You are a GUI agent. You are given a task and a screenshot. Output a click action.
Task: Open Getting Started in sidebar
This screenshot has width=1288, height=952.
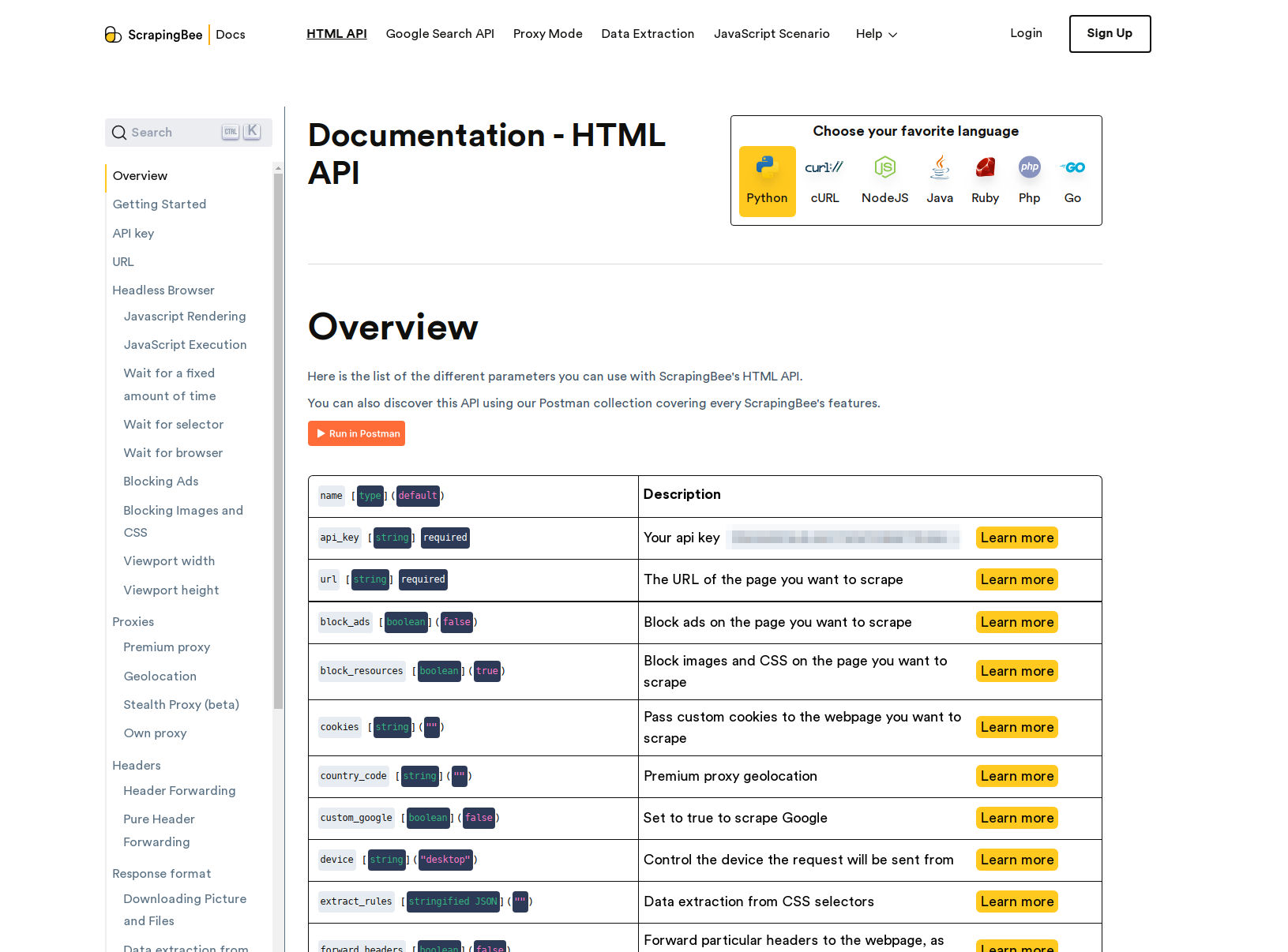[x=160, y=204]
